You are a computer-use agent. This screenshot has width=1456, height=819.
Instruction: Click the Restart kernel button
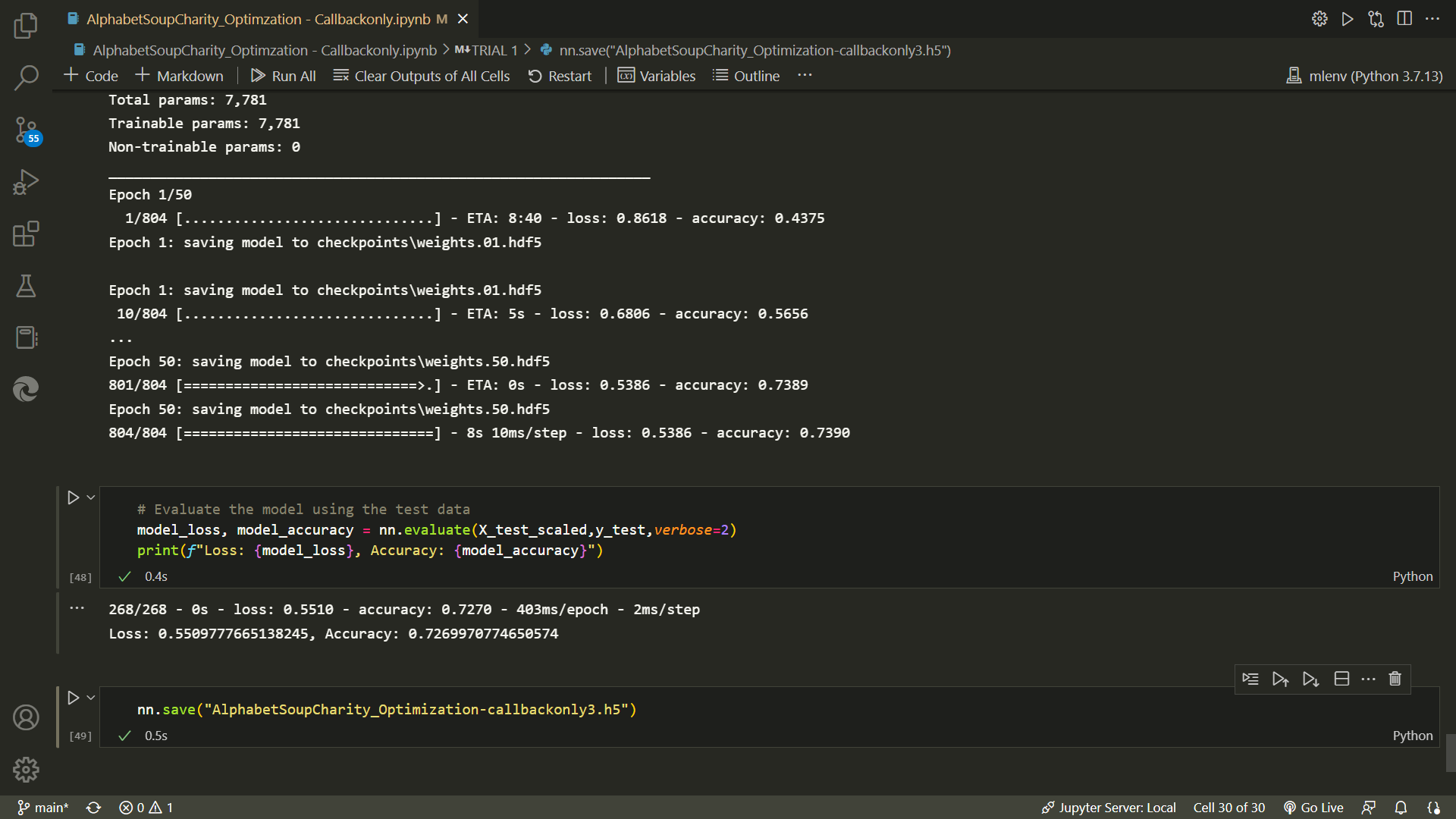pos(560,76)
